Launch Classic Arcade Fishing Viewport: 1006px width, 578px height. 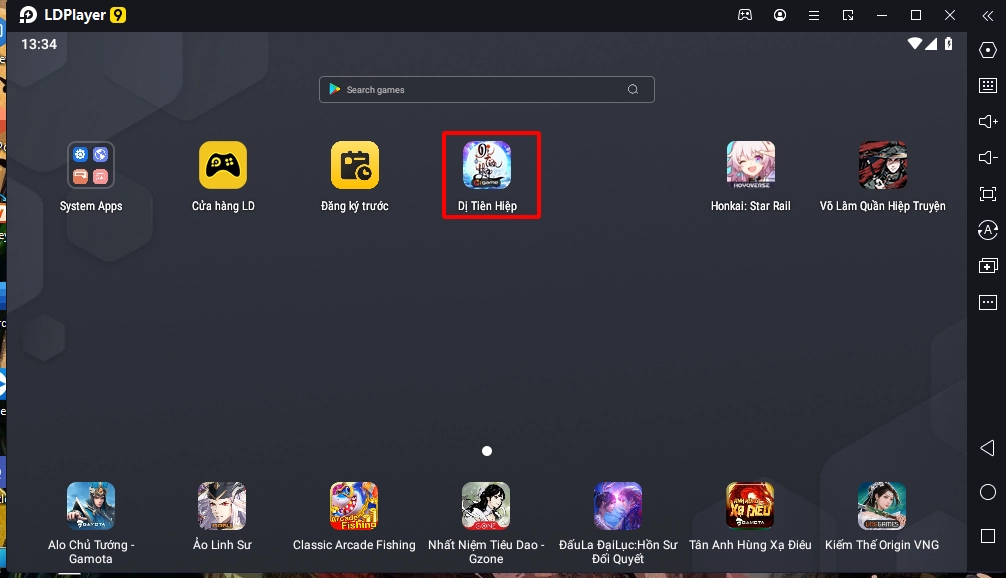pos(354,506)
